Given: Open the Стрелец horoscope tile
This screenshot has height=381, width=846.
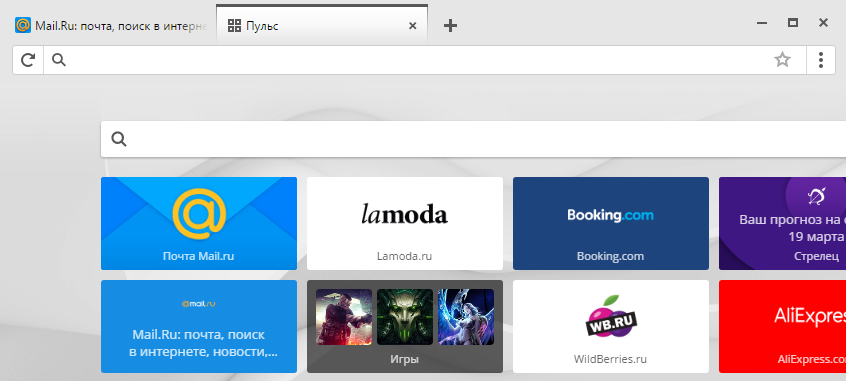Looking at the screenshot, I should (782, 223).
